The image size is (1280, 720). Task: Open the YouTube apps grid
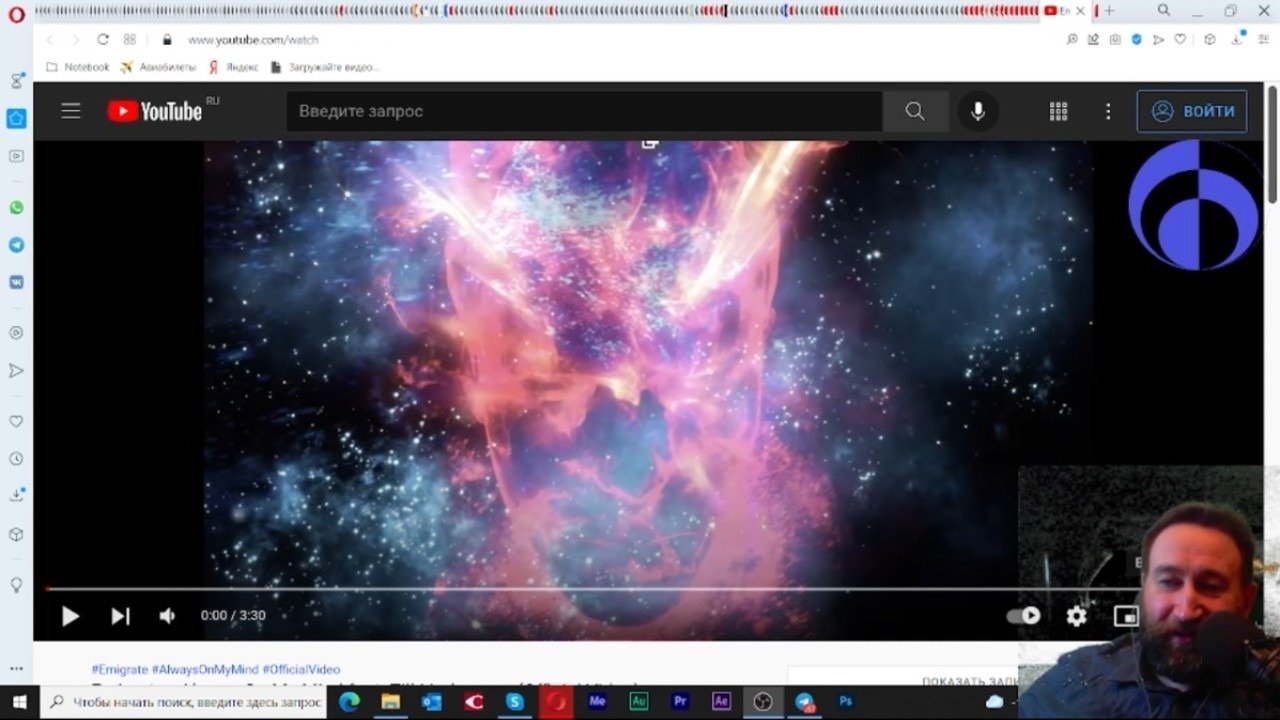point(1058,111)
